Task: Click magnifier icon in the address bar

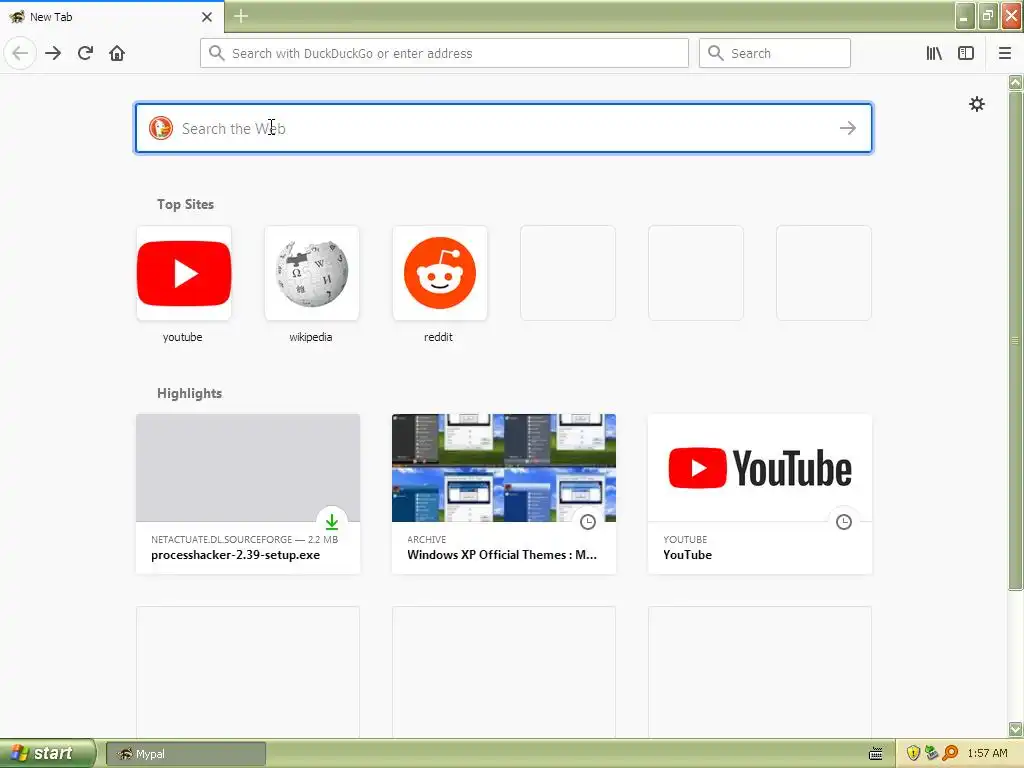Action: tap(216, 53)
